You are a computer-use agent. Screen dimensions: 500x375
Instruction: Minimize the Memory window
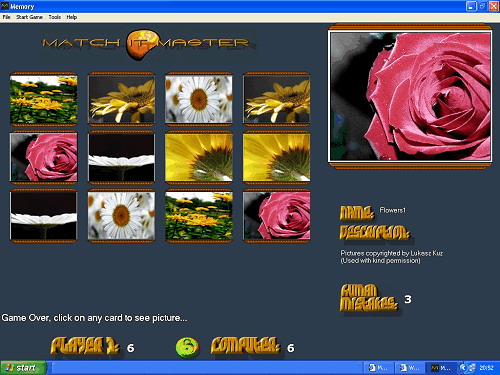(x=471, y=6)
